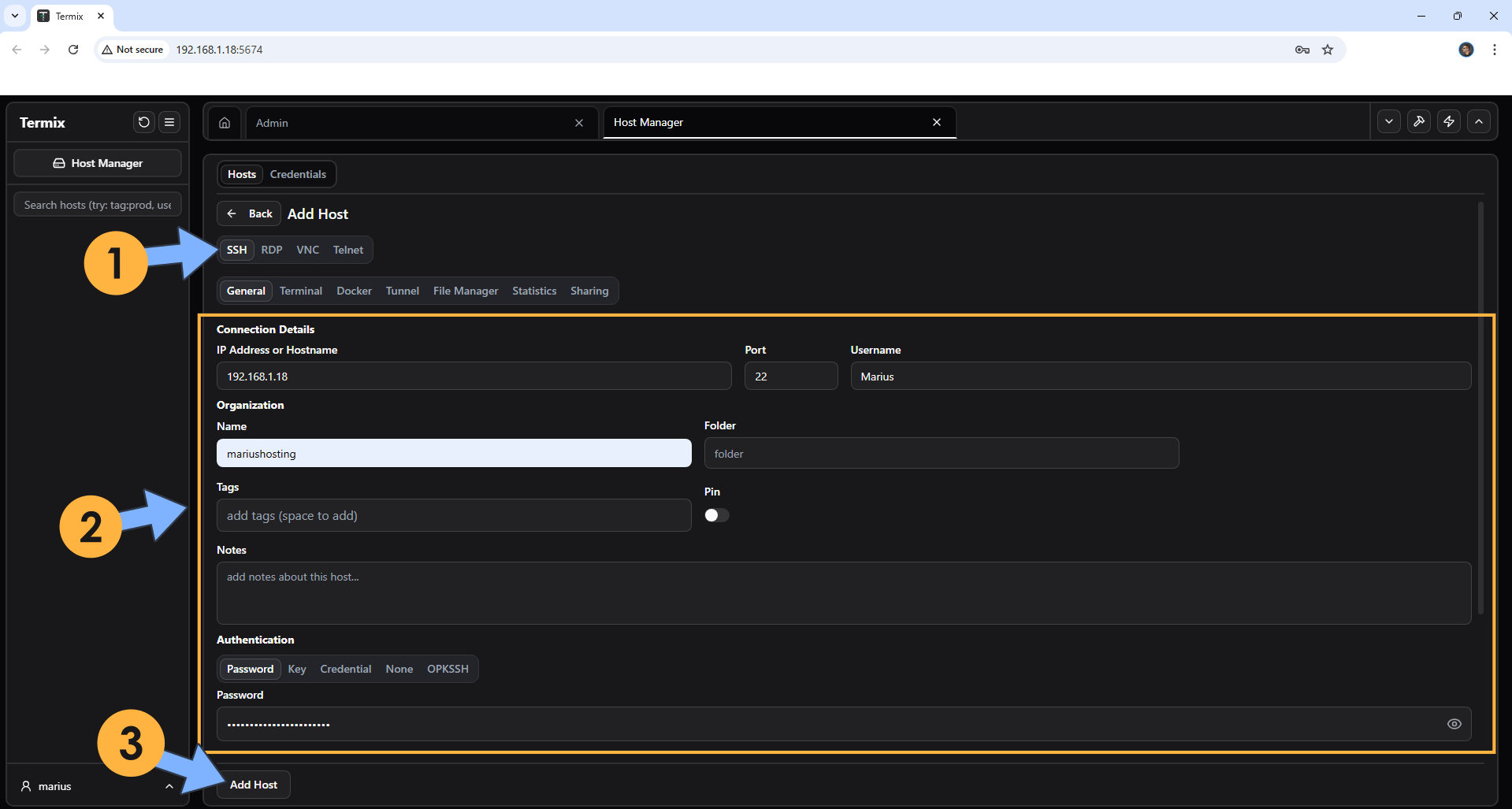Screen dimensions: 1512x809
Task: Switch to the Credentials tab
Action: [298, 174]
